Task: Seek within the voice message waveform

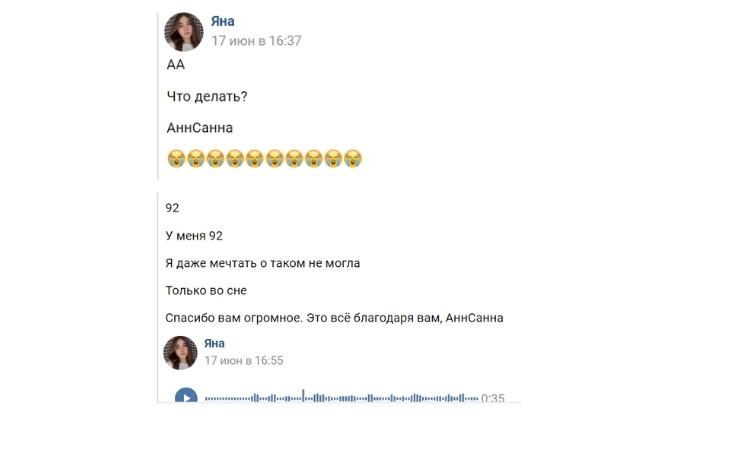Action: [342, 398]
